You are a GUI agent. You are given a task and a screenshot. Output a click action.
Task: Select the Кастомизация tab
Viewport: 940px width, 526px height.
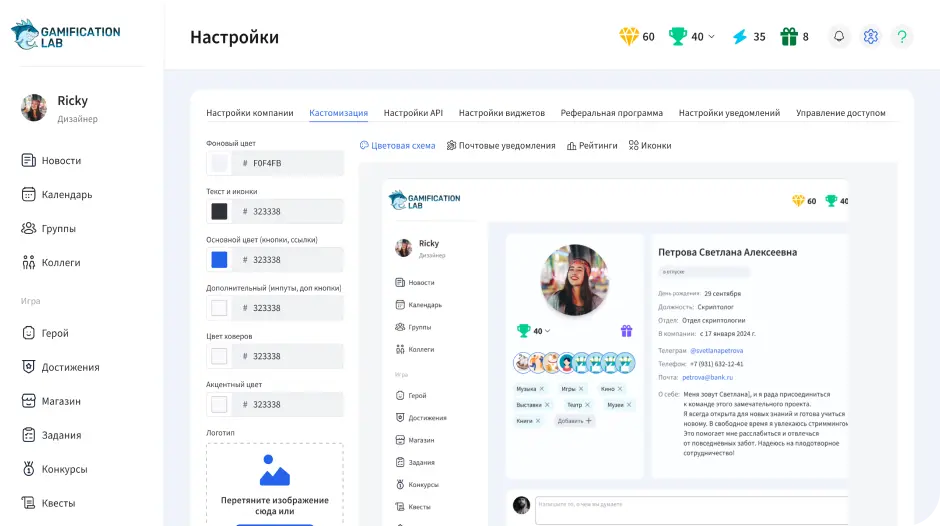339,113
